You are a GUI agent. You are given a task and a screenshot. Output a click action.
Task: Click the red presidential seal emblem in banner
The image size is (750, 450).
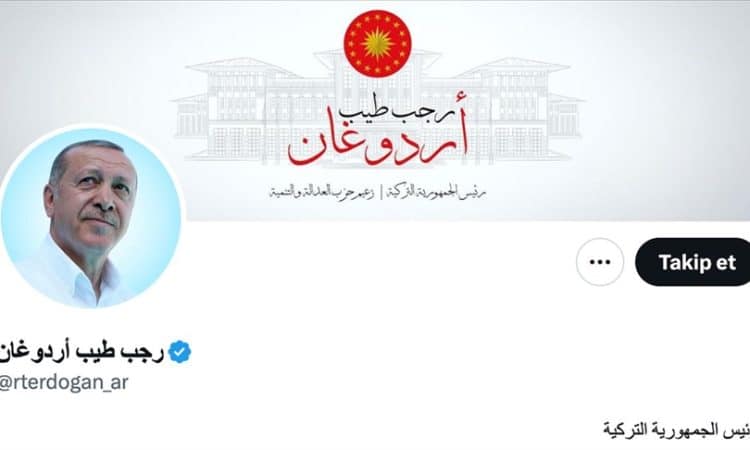point(377,44)
